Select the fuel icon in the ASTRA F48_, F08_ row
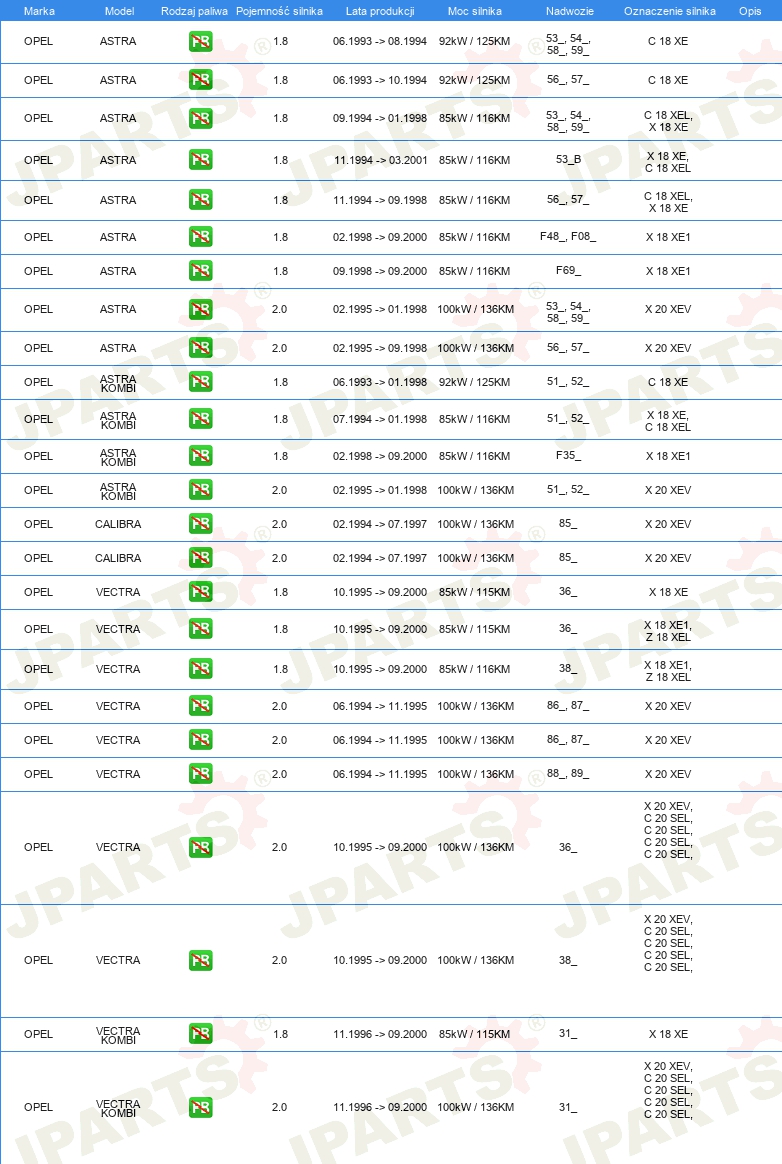The height and width of the screenshot is (1164, 782). coord(201,237)
